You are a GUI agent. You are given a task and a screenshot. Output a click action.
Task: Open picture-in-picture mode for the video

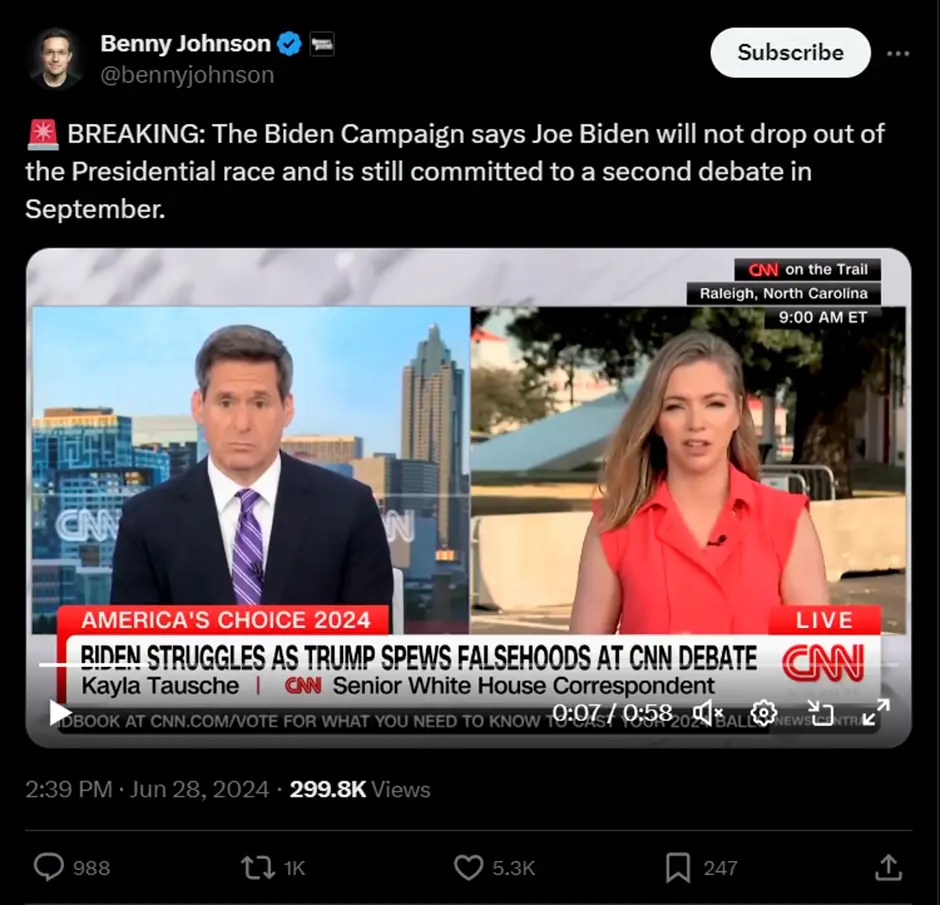point(820,713)
